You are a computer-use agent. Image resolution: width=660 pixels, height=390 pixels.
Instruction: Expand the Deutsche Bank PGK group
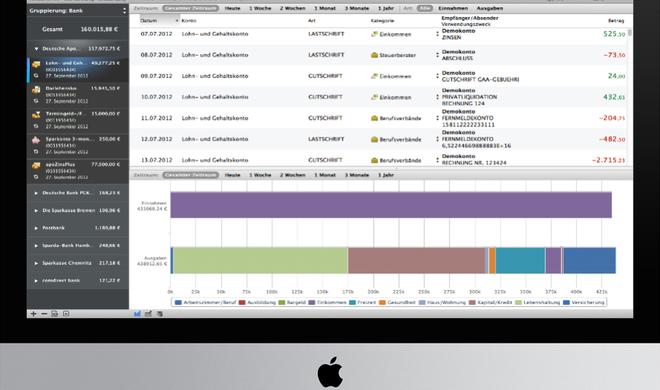(x=36, y=193)
